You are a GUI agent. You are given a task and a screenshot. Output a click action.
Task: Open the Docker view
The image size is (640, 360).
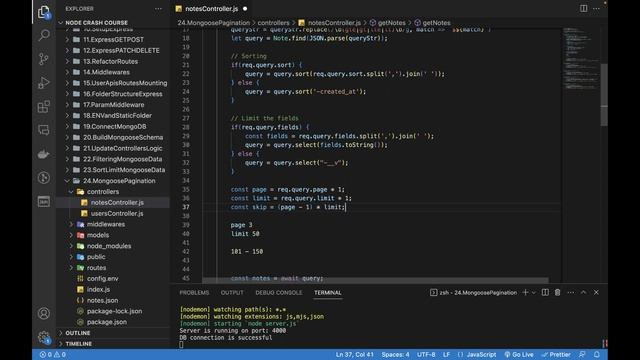44,154
